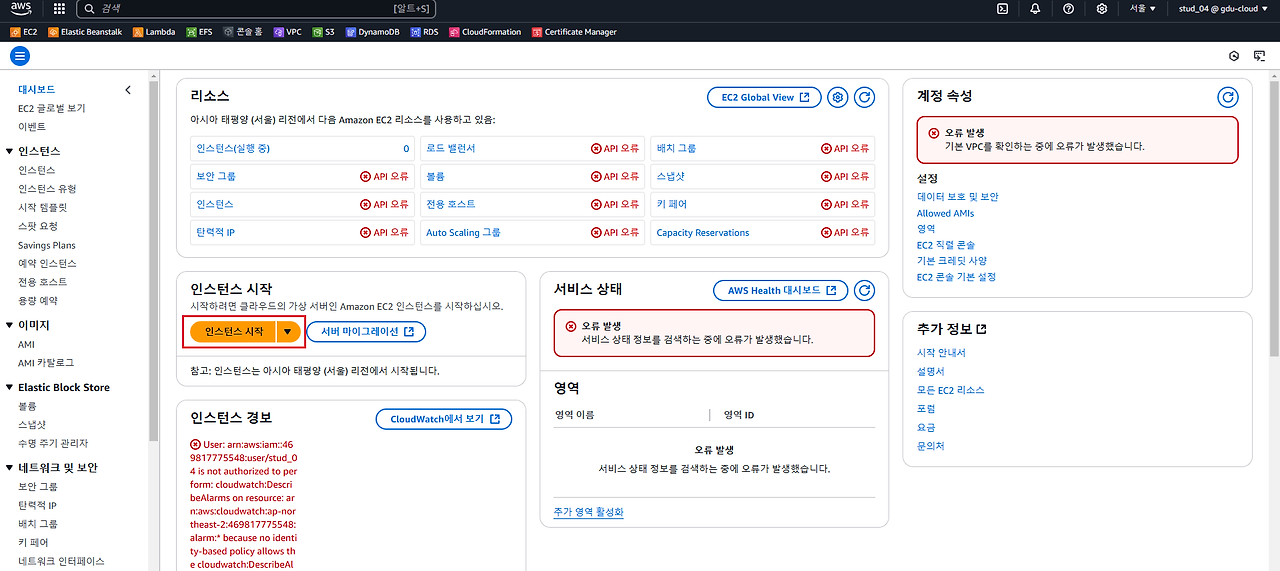
Task: Open the 인스턴스 시작 dropdown arrow
Action: [x=289, y=331]
